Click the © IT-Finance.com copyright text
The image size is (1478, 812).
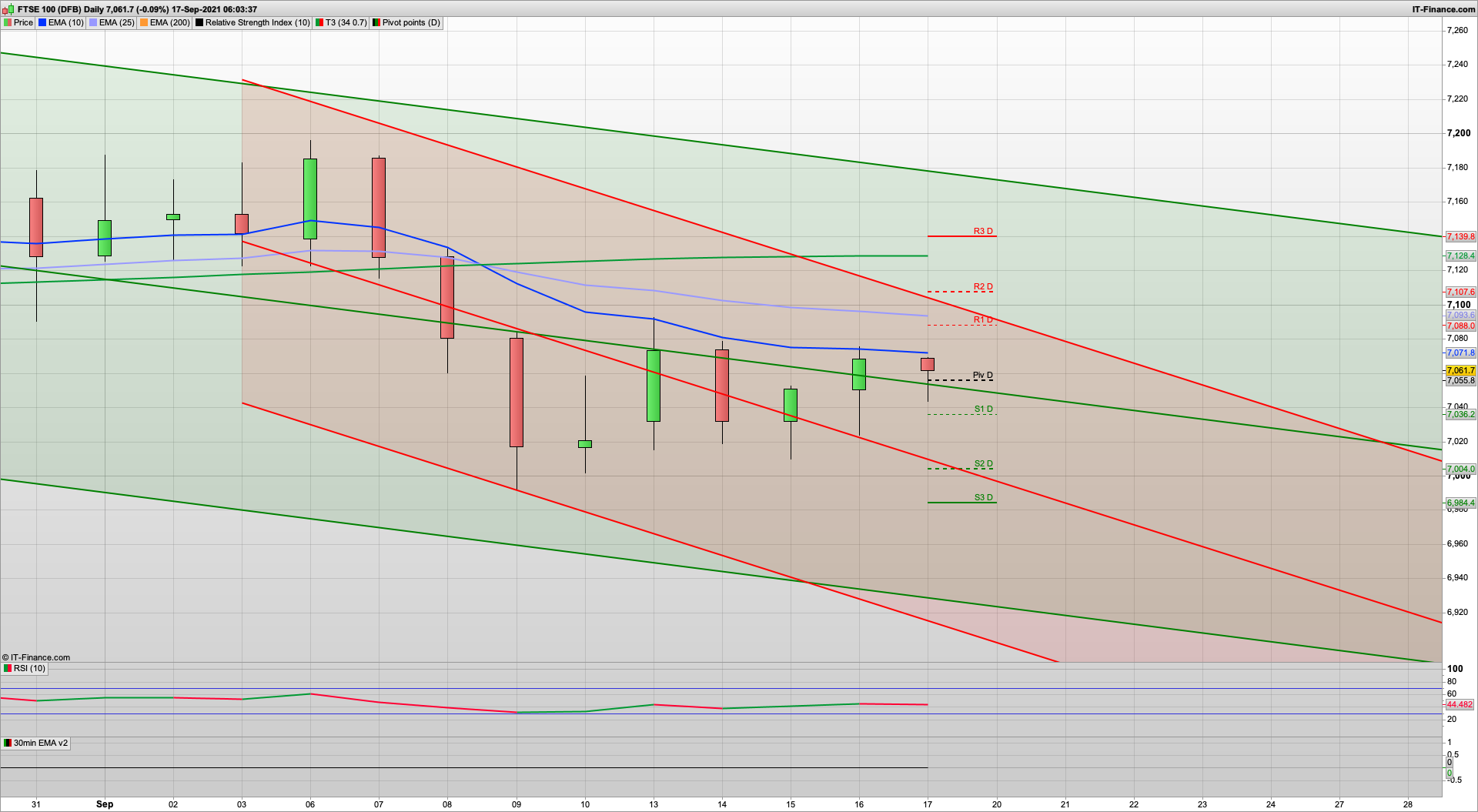[36, 657]
